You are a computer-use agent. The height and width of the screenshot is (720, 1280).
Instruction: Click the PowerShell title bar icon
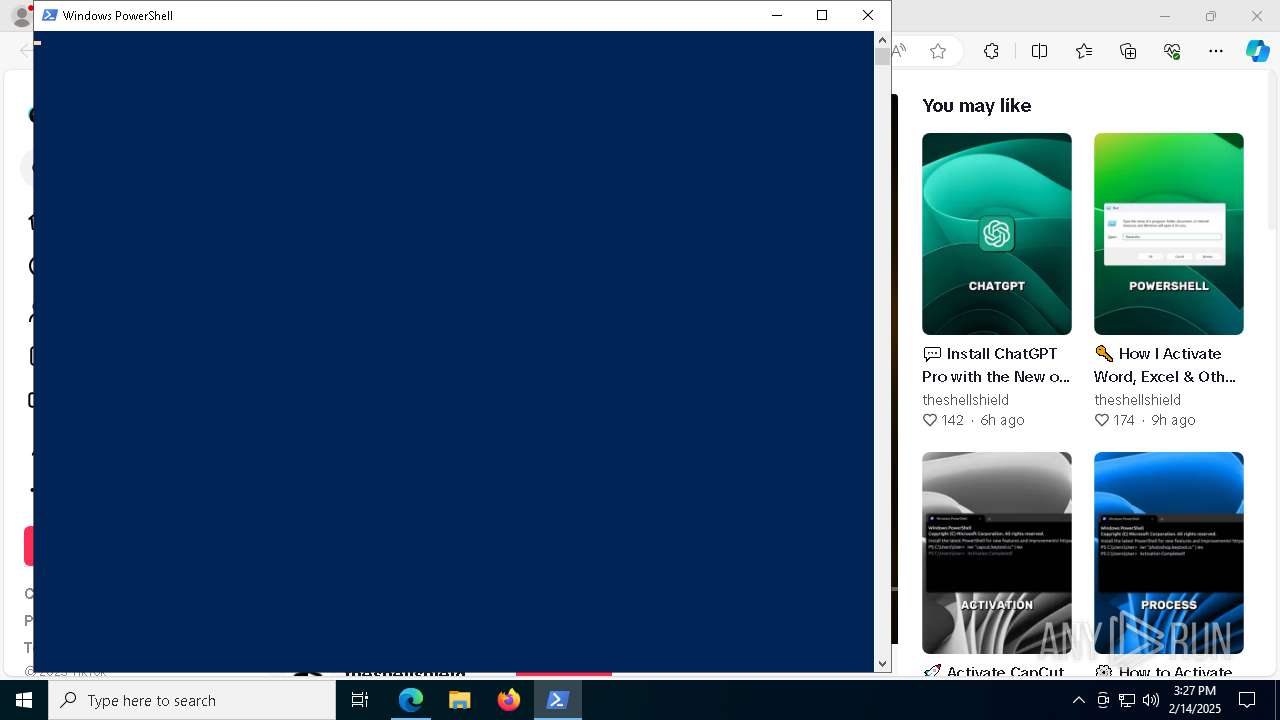pos(49,15)
